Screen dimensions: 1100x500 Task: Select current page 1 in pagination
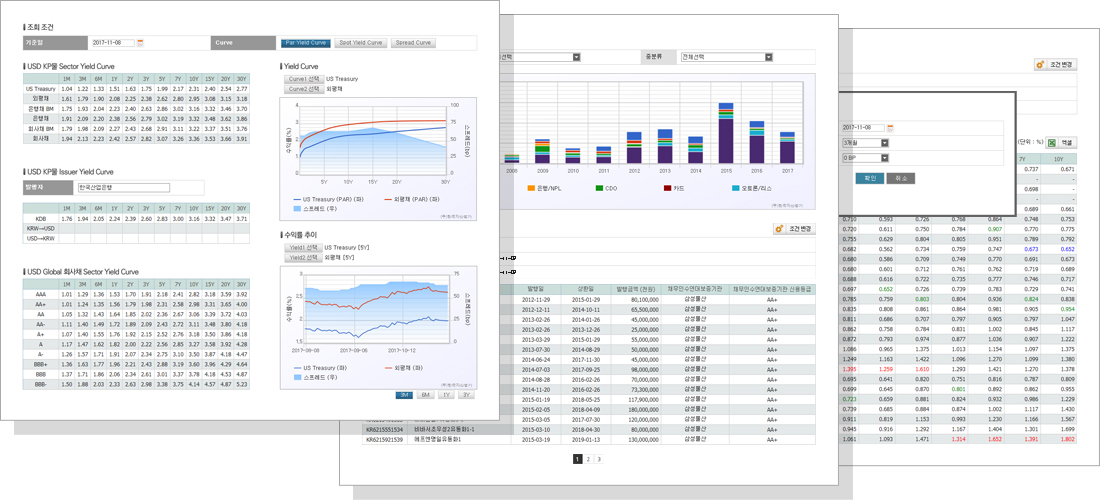coord(577,459)
